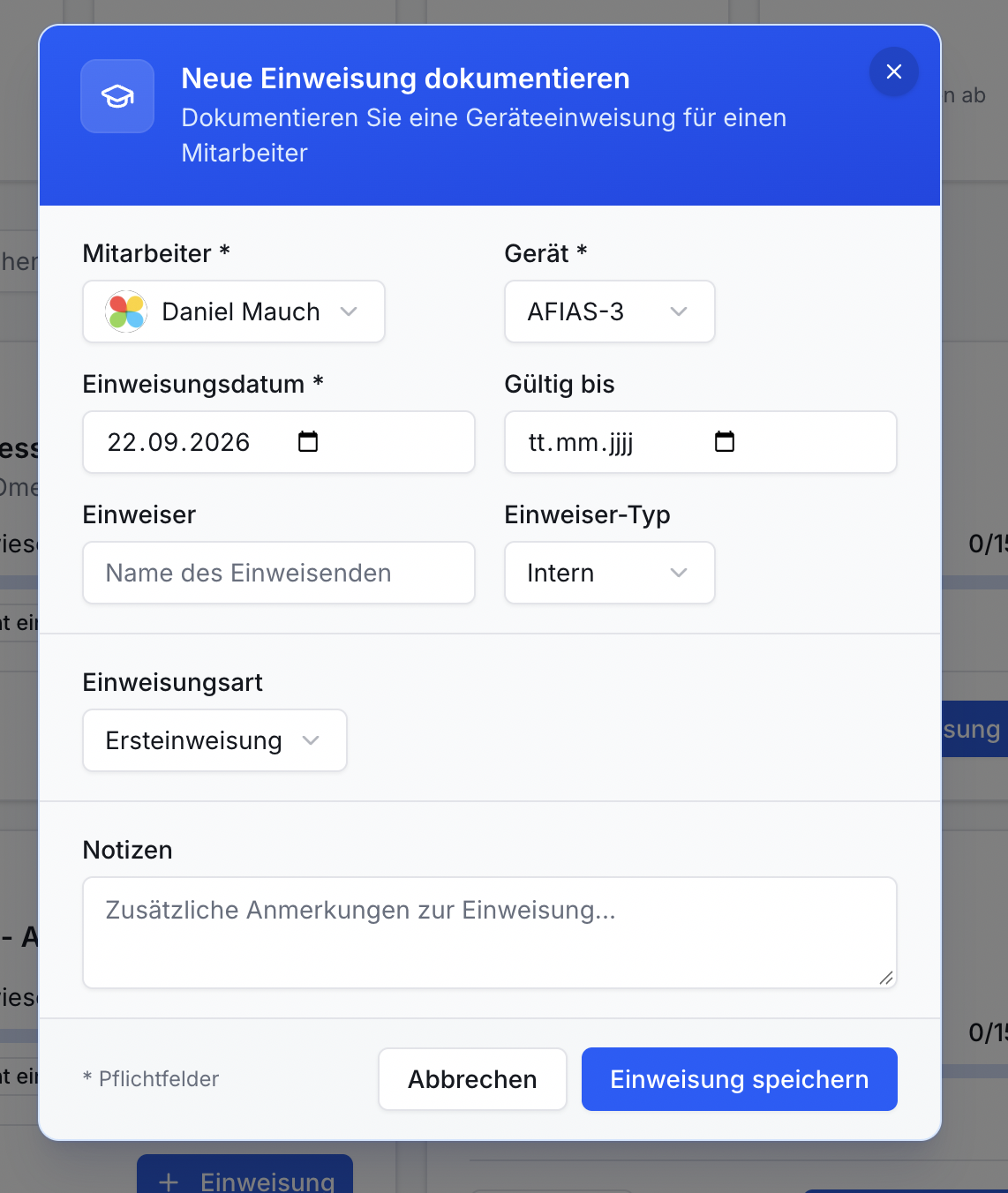Open the Einweisungsart dropdown showing Ersteinweisung
Screen dimensions: 1008x1193
[x=214, y=740]
